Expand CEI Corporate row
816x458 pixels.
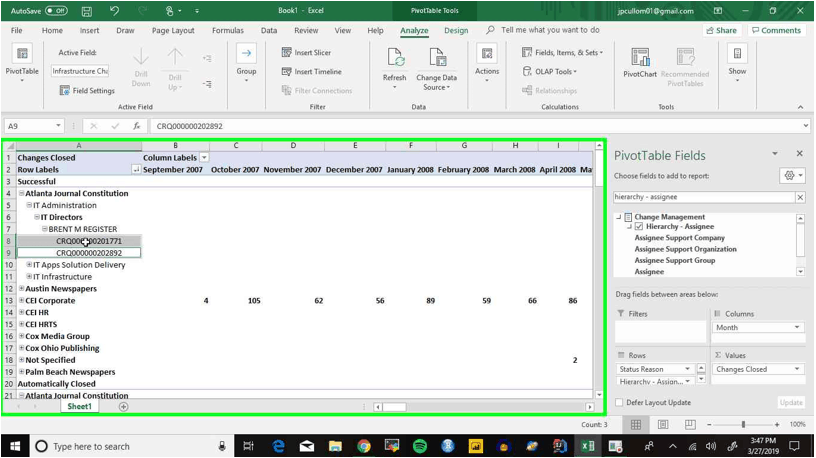21,300
